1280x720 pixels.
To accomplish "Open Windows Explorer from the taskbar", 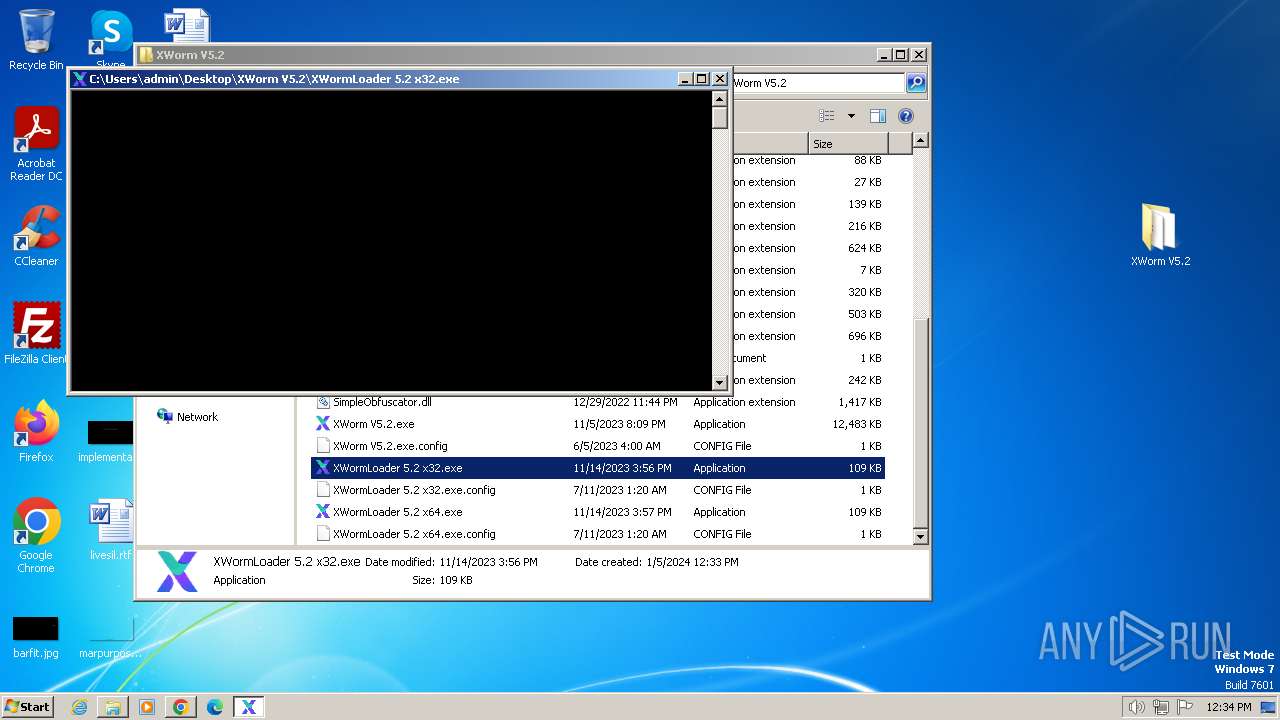I will [x=113, y=707].
